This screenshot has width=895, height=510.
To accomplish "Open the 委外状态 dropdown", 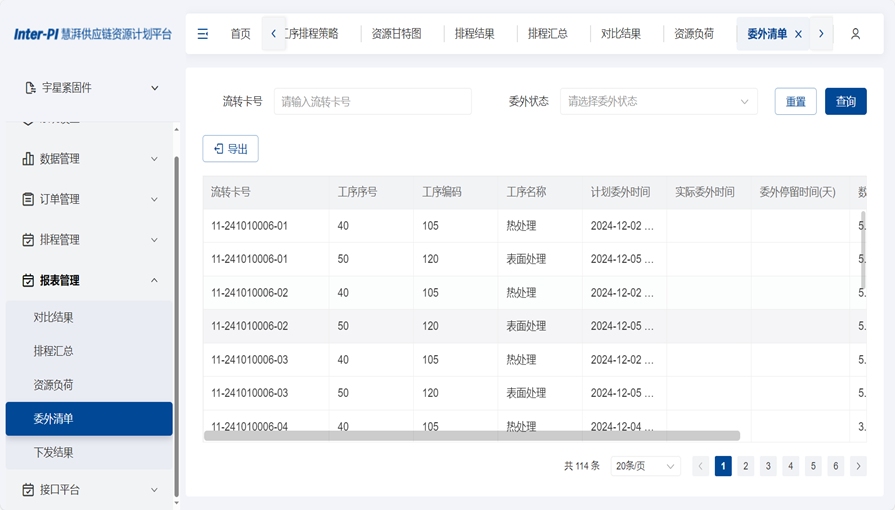I will point(659,102).
